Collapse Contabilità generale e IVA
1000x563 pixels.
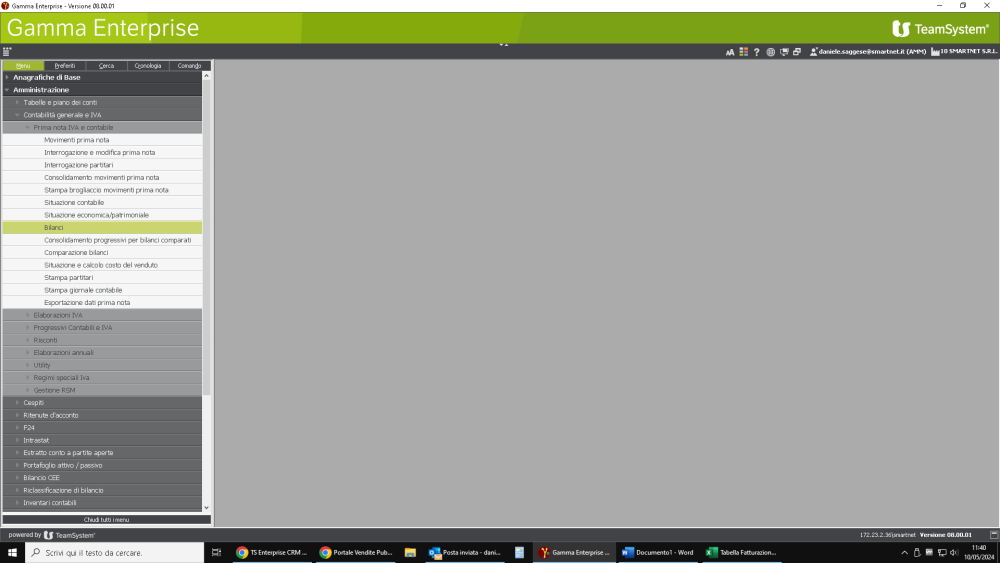click(102, 115)
